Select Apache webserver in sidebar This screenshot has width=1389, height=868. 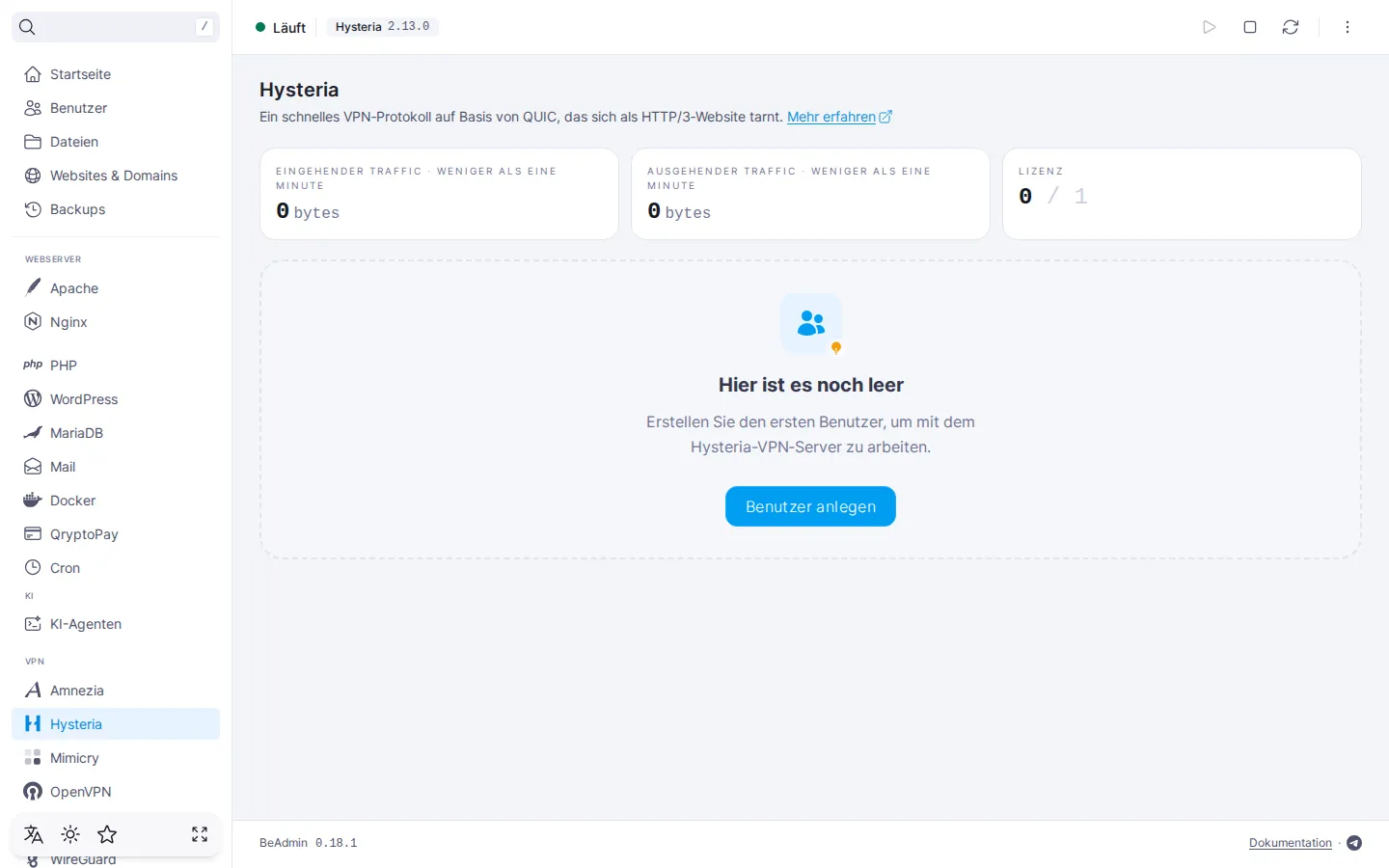(x=116, y=288)
